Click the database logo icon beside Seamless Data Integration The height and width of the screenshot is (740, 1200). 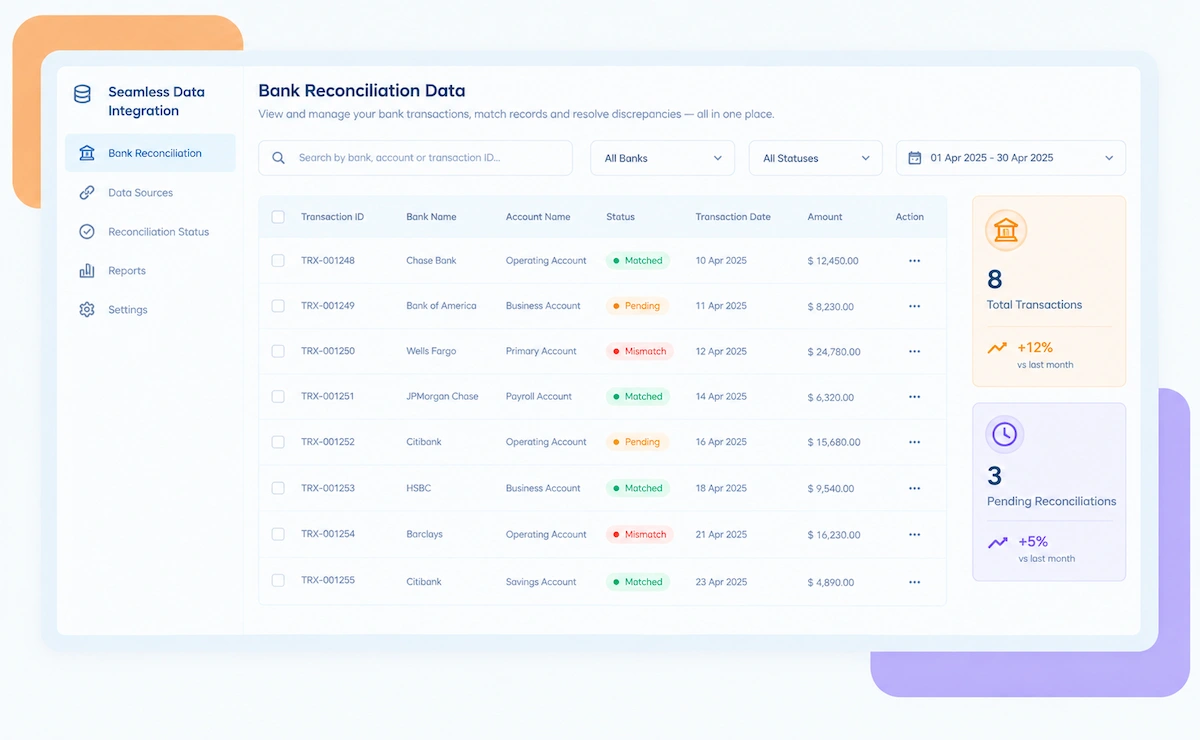82,95
